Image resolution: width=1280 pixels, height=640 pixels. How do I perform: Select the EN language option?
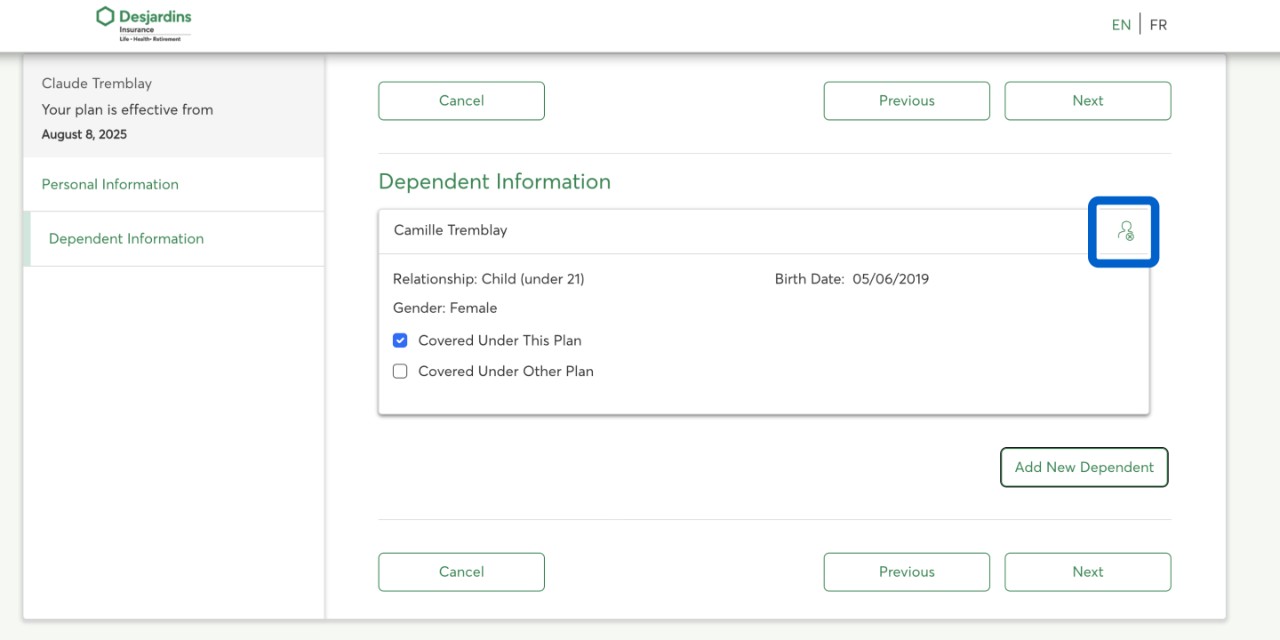pyautogui.click(x=1121, y=25)
